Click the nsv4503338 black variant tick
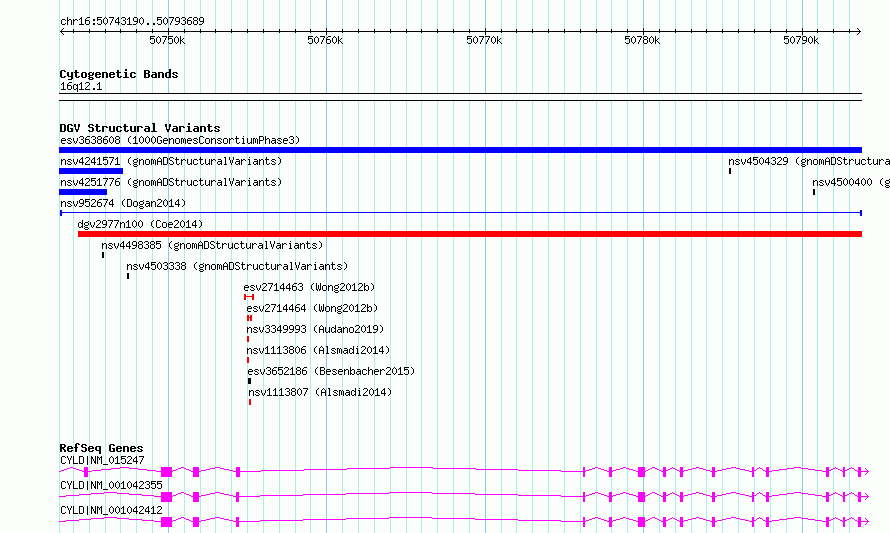 (128, 276)
